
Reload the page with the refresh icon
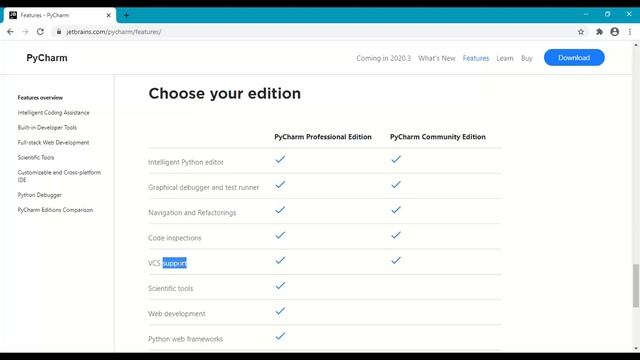pos(40,31)
